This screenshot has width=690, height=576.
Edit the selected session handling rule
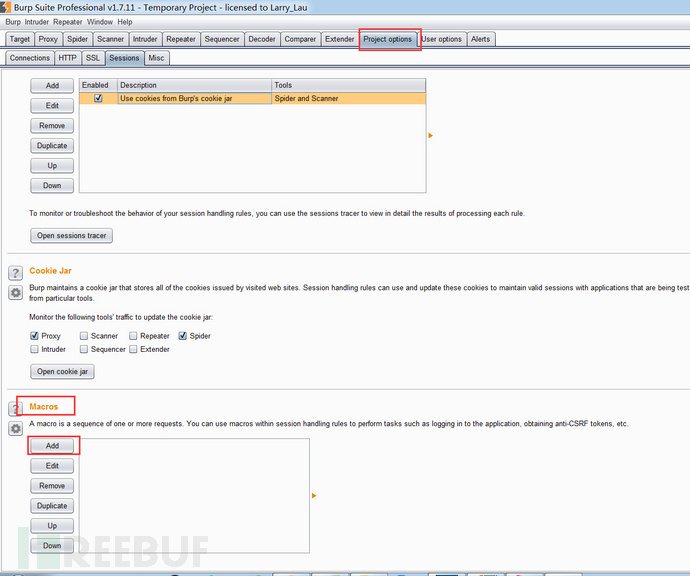pyautogui.click(x=52, y=106)
